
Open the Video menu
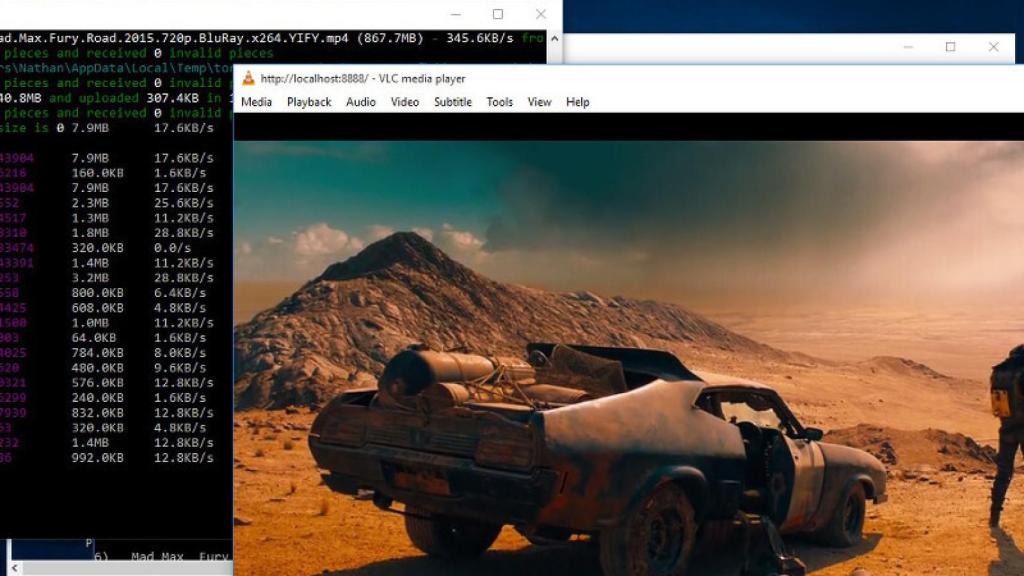tap(405, 102)
